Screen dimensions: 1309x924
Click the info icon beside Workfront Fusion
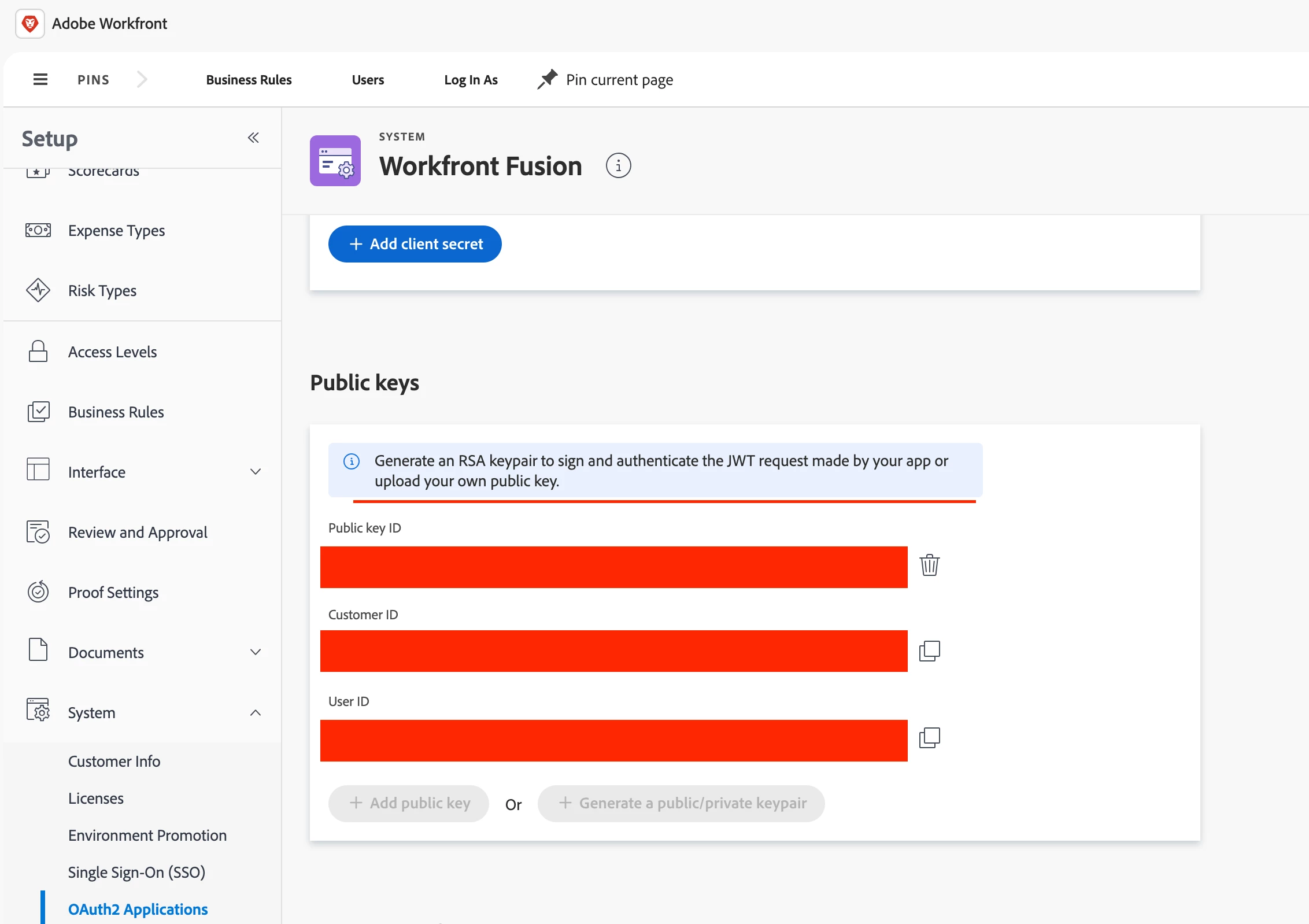(x=618, y=166)
